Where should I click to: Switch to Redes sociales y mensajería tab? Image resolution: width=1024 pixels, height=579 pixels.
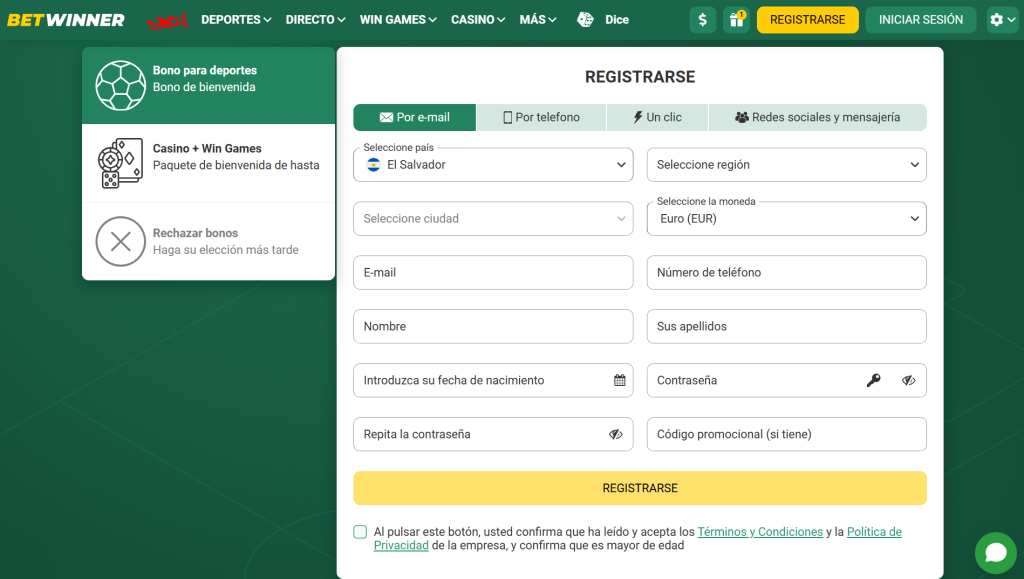[x=818, y=117]
